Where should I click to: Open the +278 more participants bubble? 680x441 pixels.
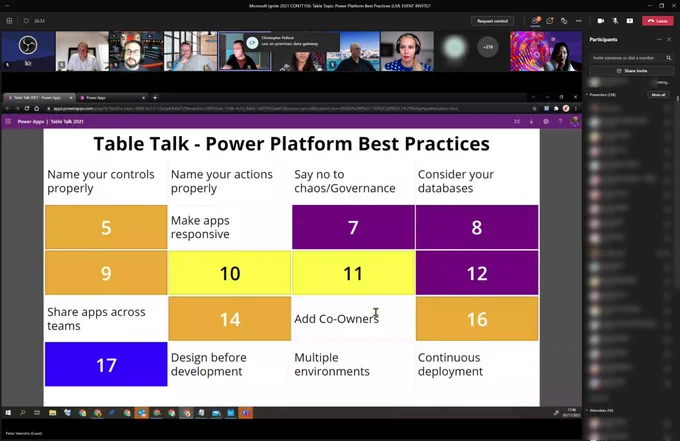488,47
